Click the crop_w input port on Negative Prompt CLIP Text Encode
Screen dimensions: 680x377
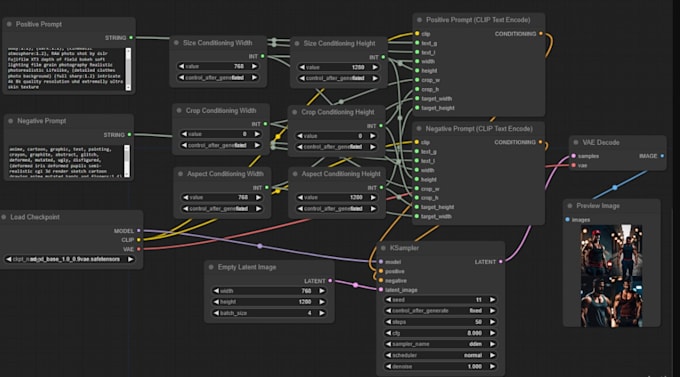[x=417, y=189]
